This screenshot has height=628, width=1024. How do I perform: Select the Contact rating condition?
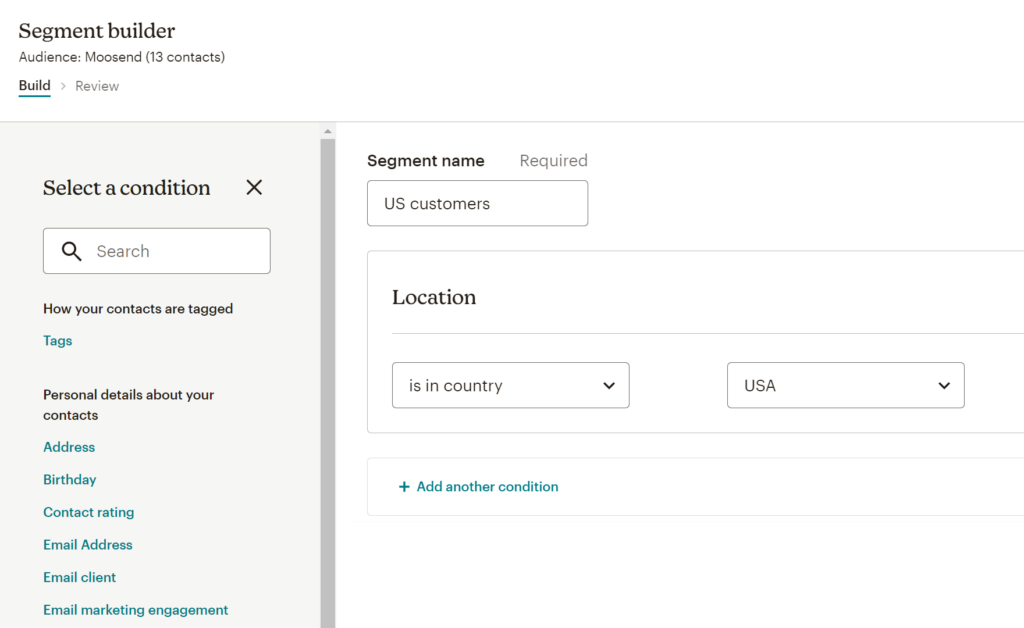pyautogui.click(x=88, y=512)
